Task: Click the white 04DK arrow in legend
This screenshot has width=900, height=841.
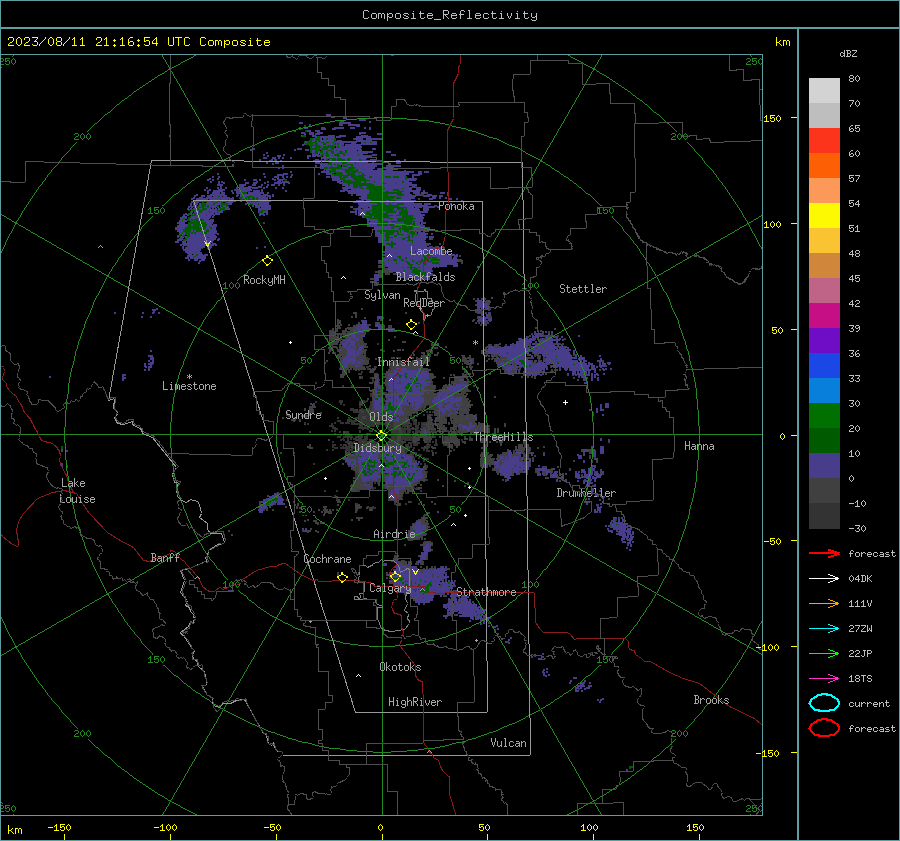Action: pos(824,578)
